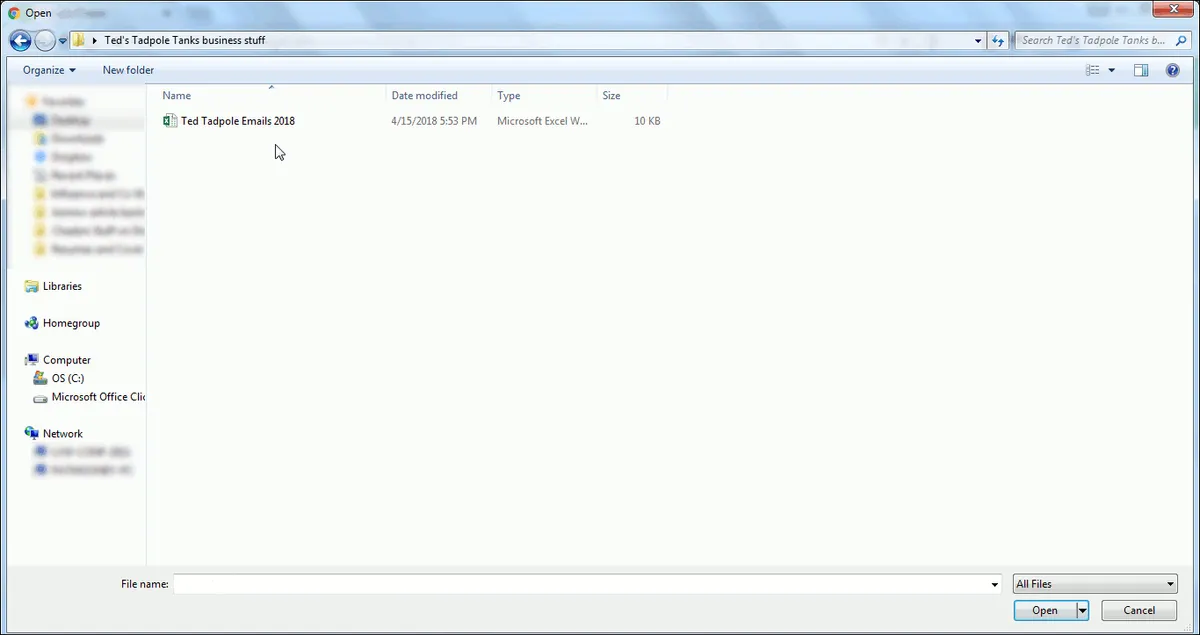Refresh the folder with the refresh icon

[x=998, y=41]
